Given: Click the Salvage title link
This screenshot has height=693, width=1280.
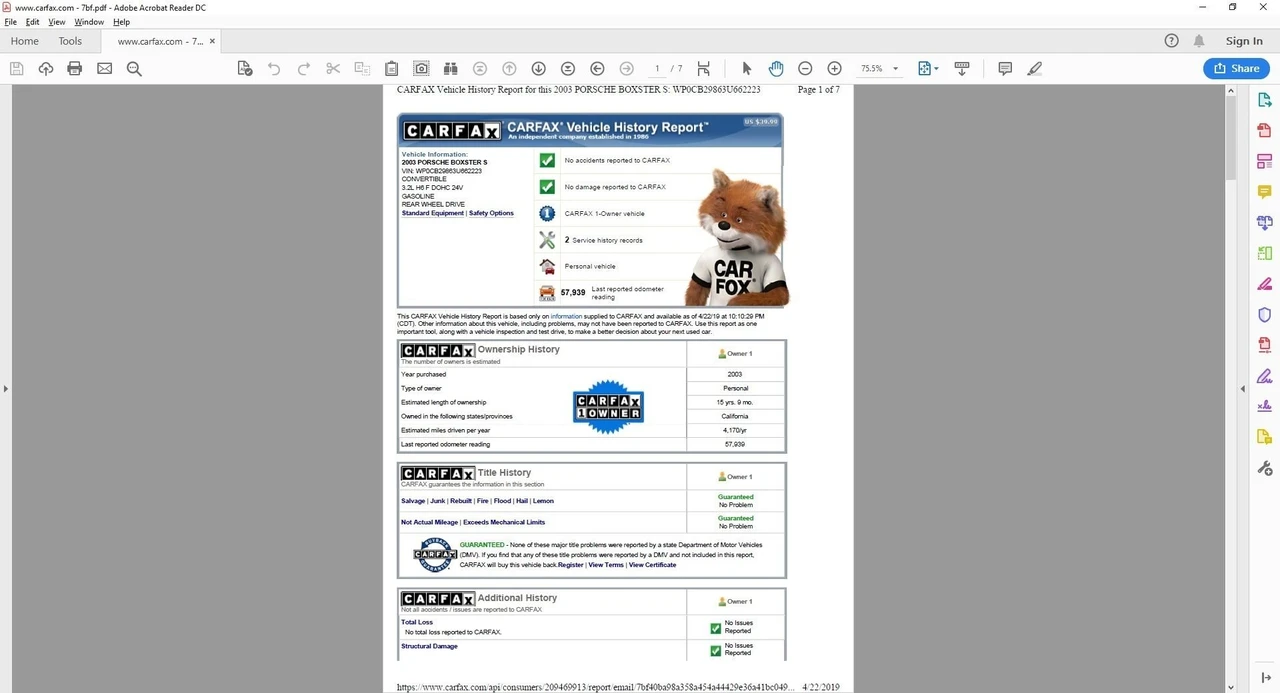Looking at the screenshot, I should tap(413, 501).
